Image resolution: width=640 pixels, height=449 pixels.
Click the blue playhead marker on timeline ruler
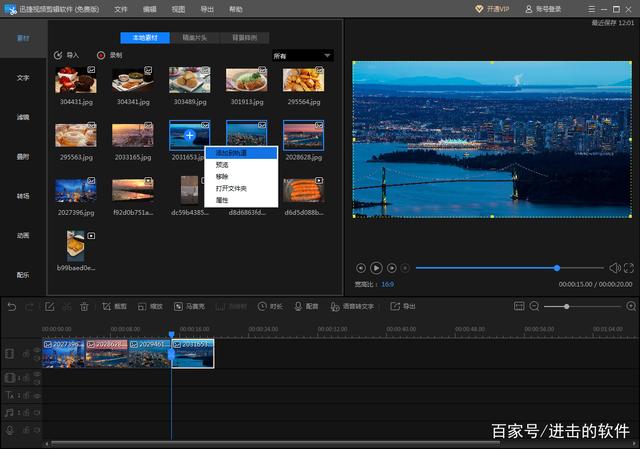coord(171,335)
